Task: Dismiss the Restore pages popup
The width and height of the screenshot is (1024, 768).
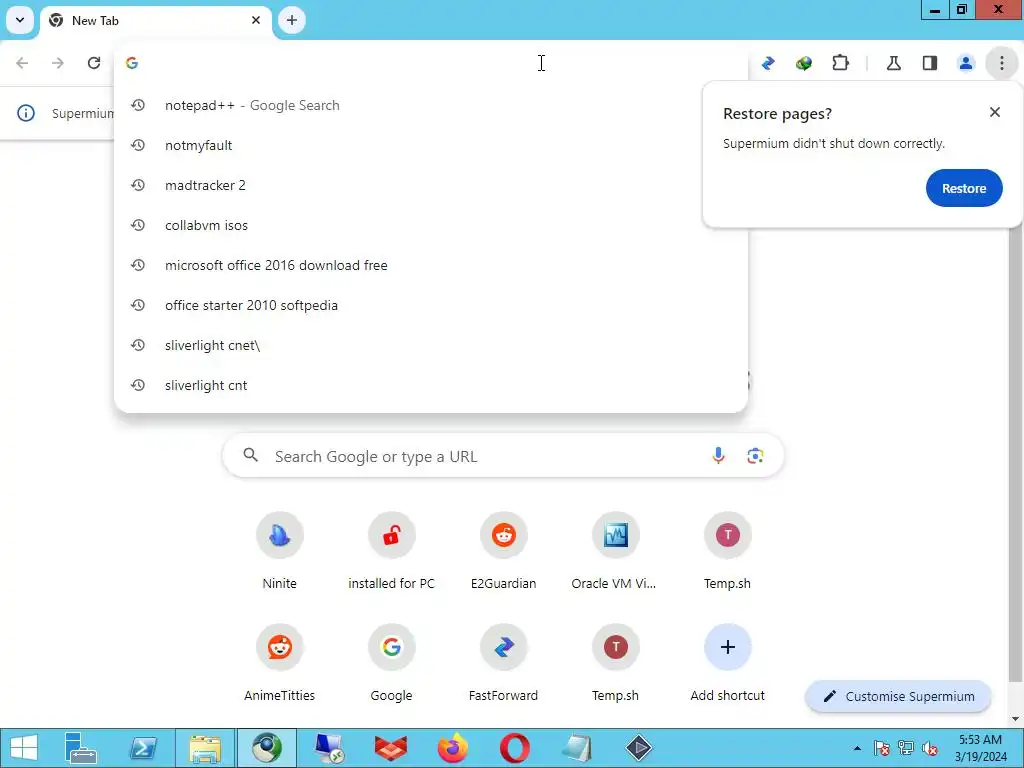Action: pyautogui.click(x=995, y=112)
